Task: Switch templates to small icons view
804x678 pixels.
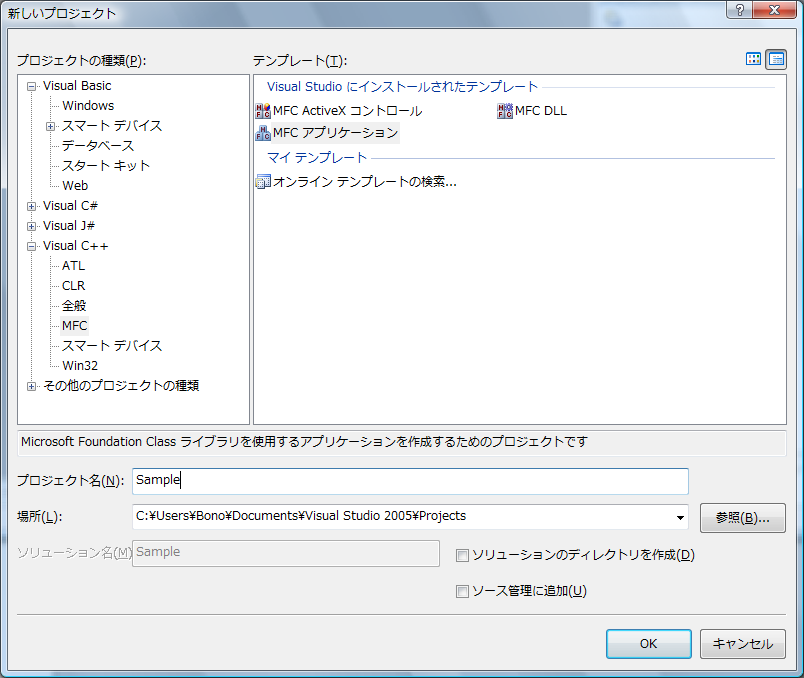Action: pos(776,59)
